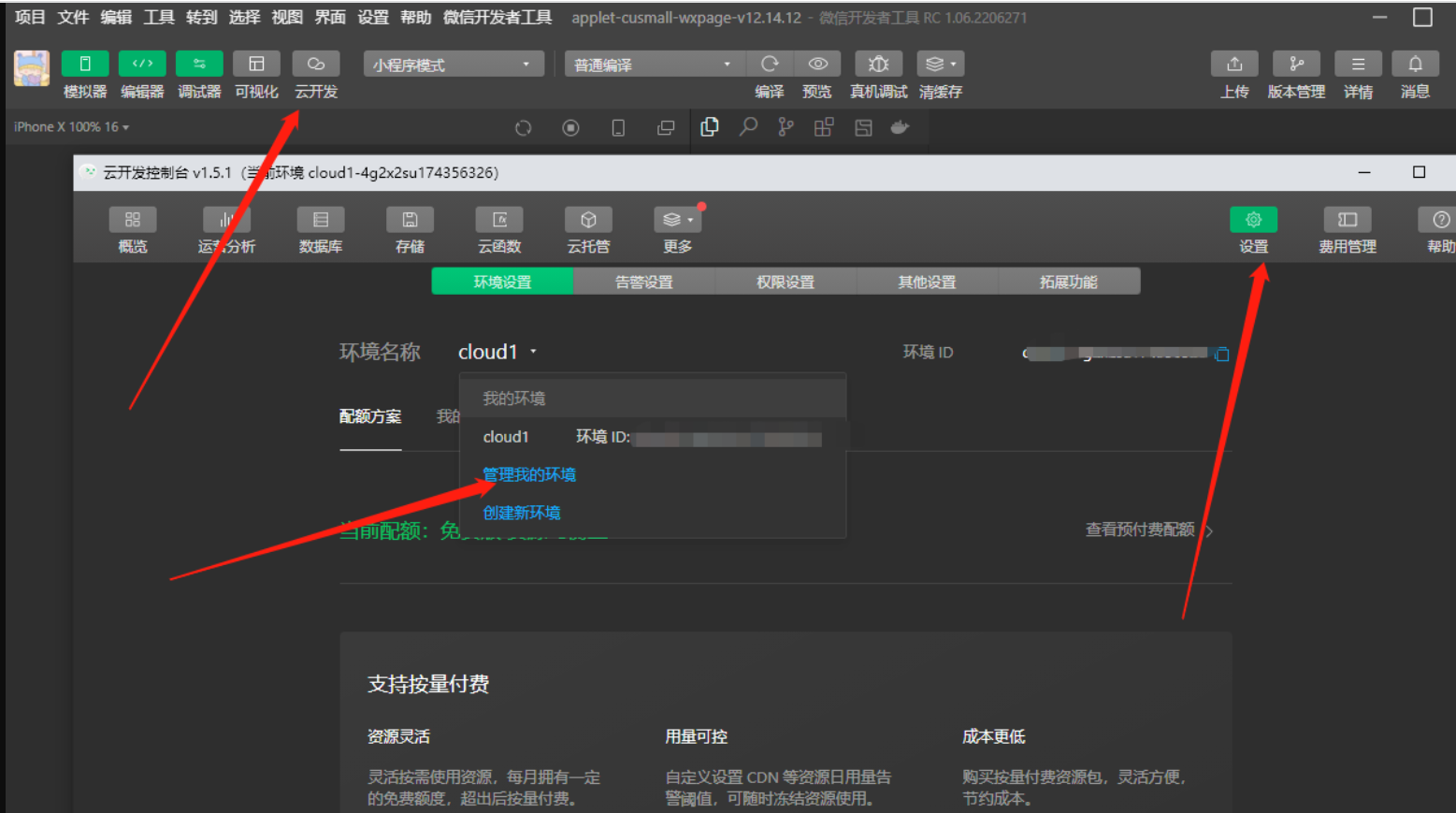Click the 预览 eye preview icon
The width and height of the screenshot is (1456, 813).
point(817,65)
